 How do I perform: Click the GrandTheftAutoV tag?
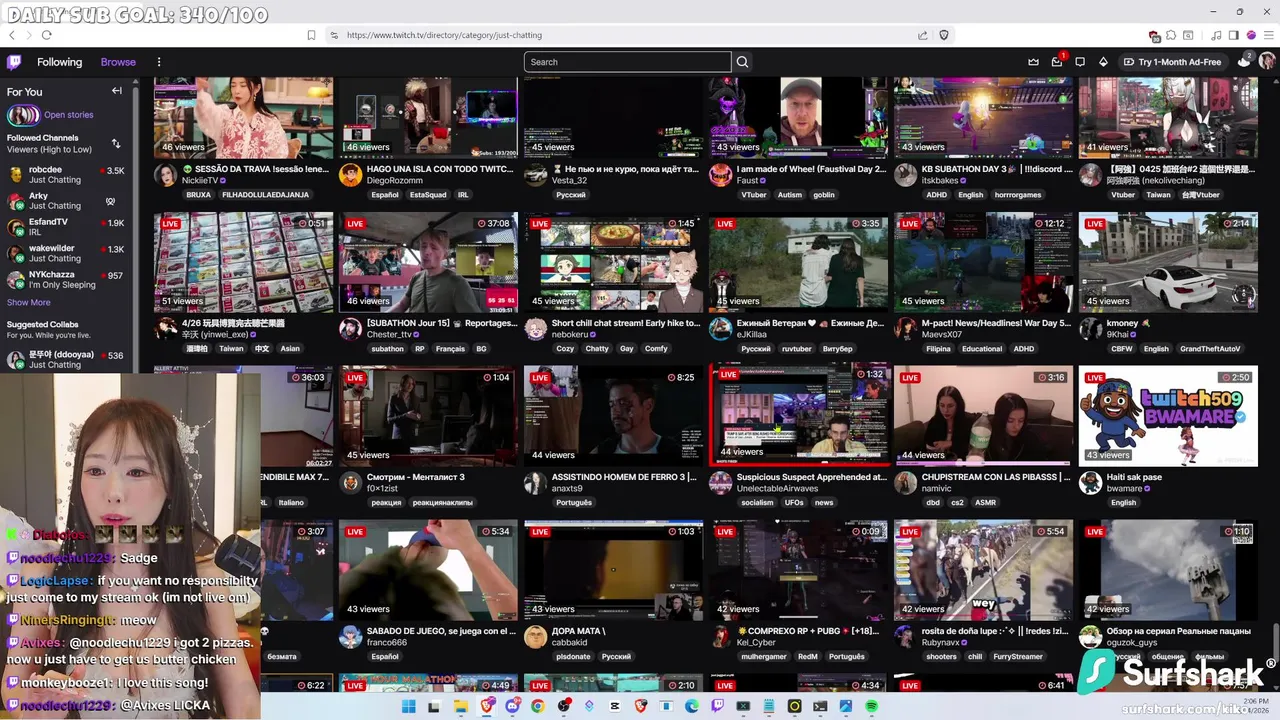(x=1210, y=349)
